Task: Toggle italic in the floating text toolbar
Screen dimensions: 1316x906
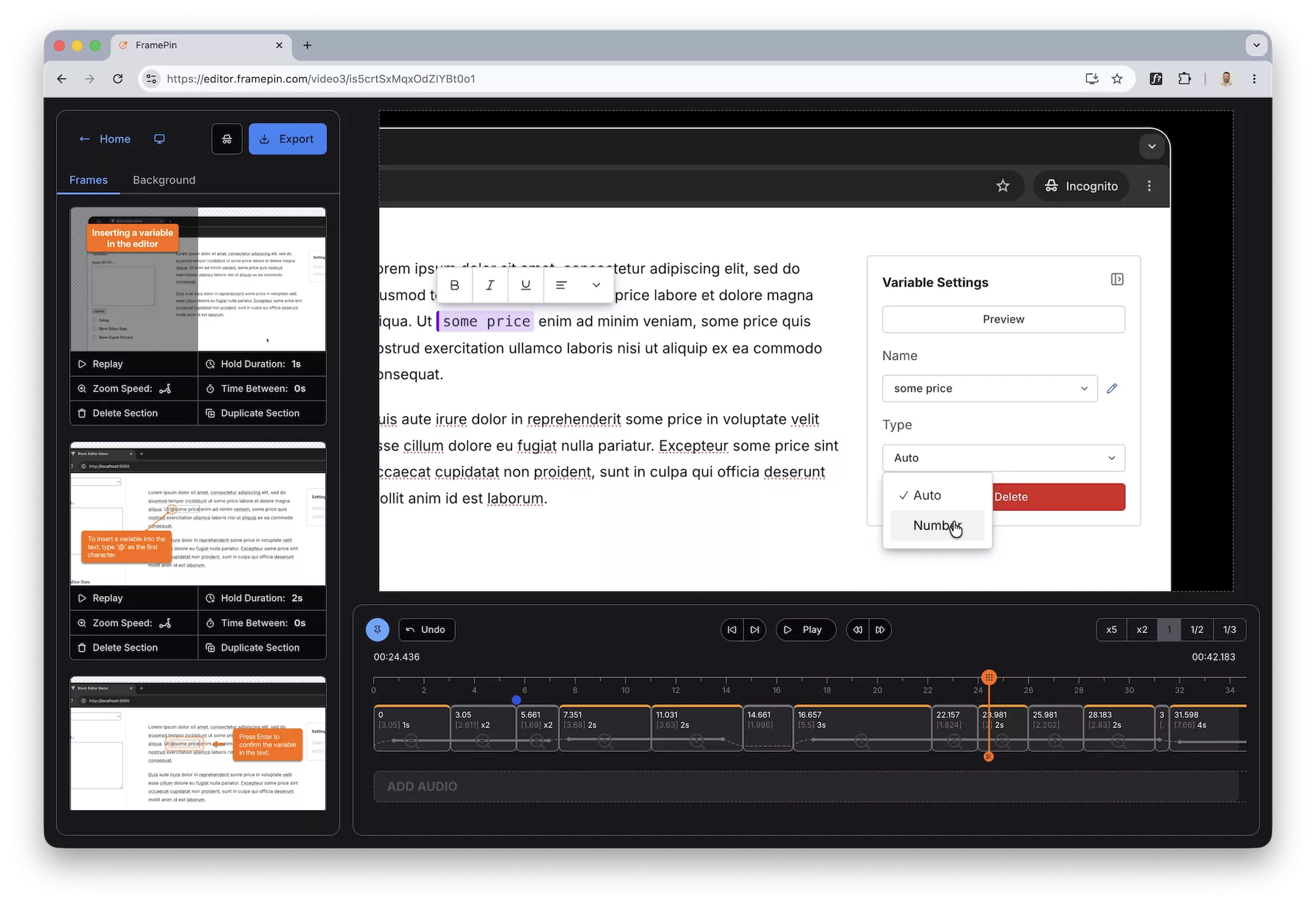Action: coord(490,285)
